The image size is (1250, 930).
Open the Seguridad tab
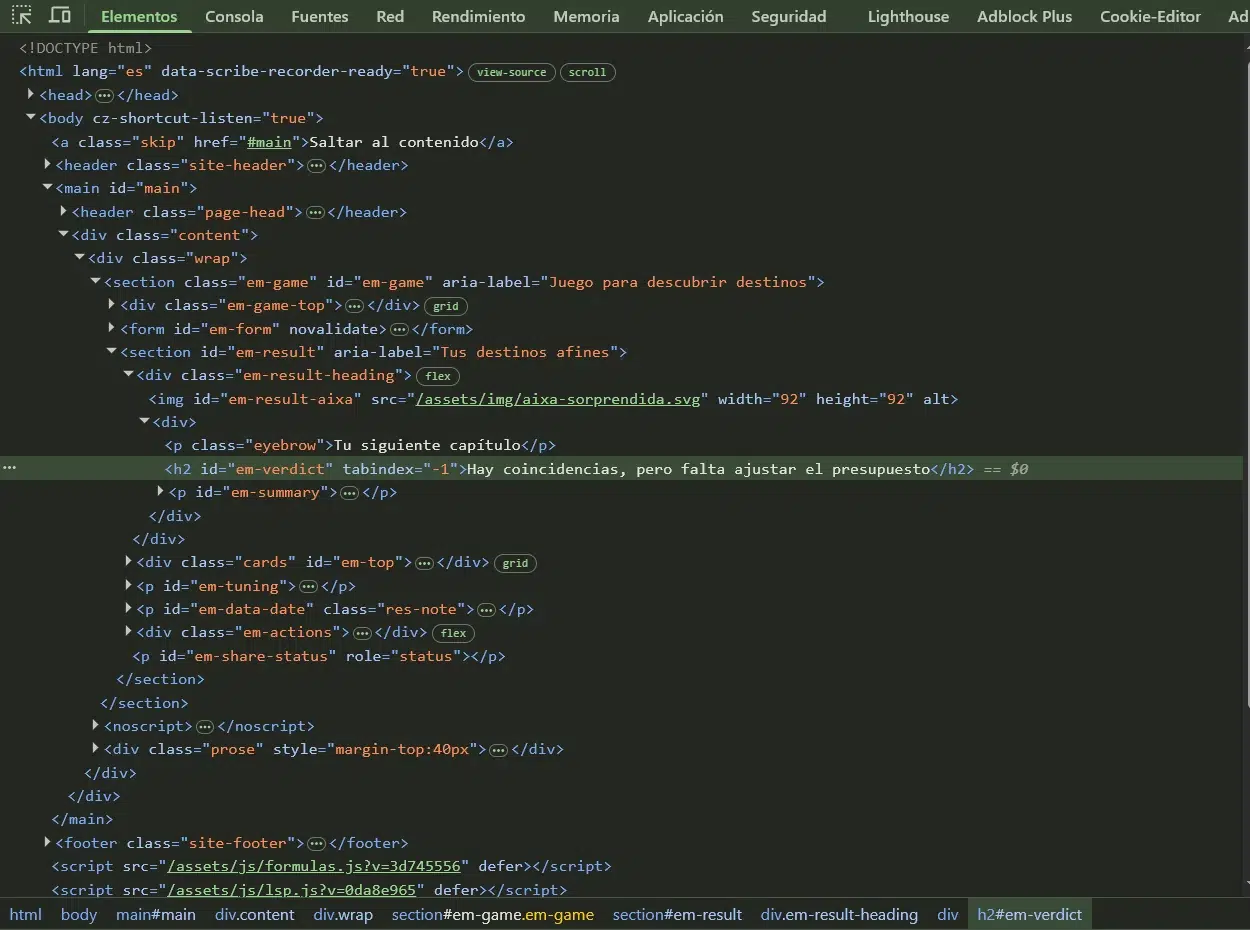click(789, 16)
